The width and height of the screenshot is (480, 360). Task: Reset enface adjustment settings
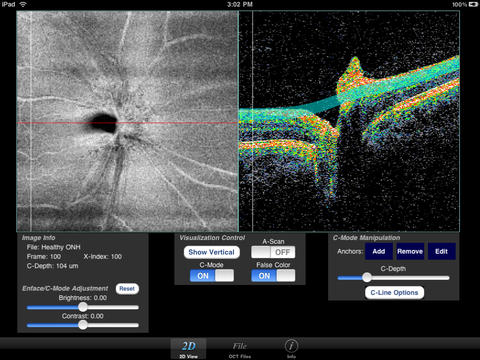127,289
